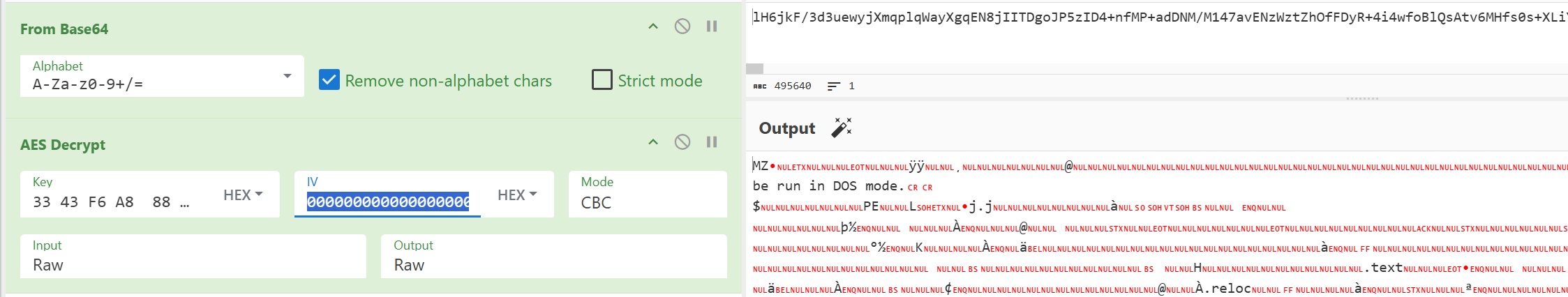This screenshot has height=297, width=1568.
Task: Click 'be run in DOS mode.' output text
Action: [x=828, y=186]
